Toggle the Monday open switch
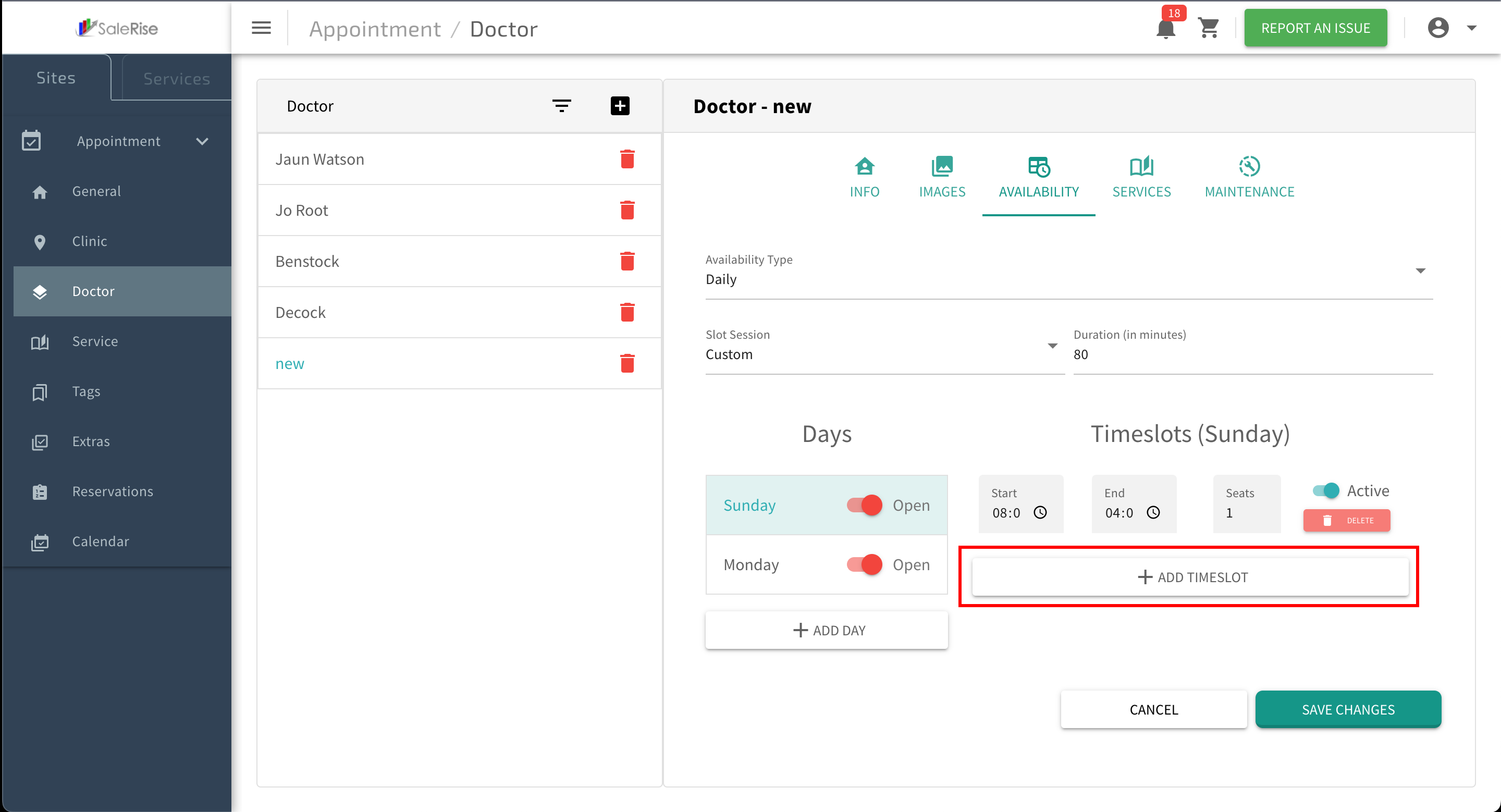This screenshot has height=812, width=1501. click(x=865, y=564)
